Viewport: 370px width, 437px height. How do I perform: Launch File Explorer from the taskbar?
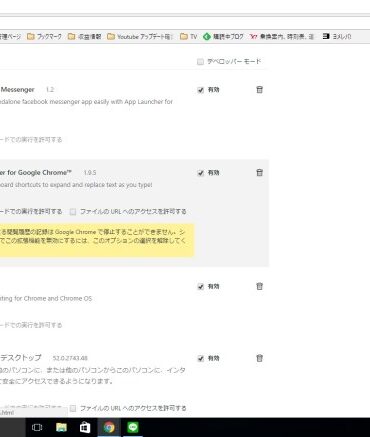coord(61,427)
